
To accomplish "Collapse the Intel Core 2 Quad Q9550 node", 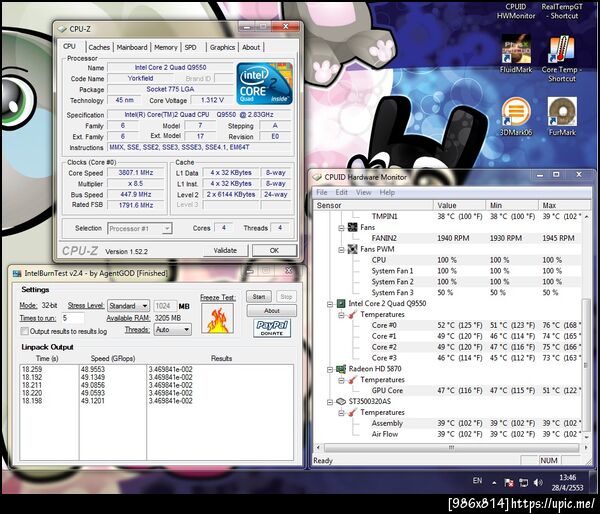I will click(329, 304).
